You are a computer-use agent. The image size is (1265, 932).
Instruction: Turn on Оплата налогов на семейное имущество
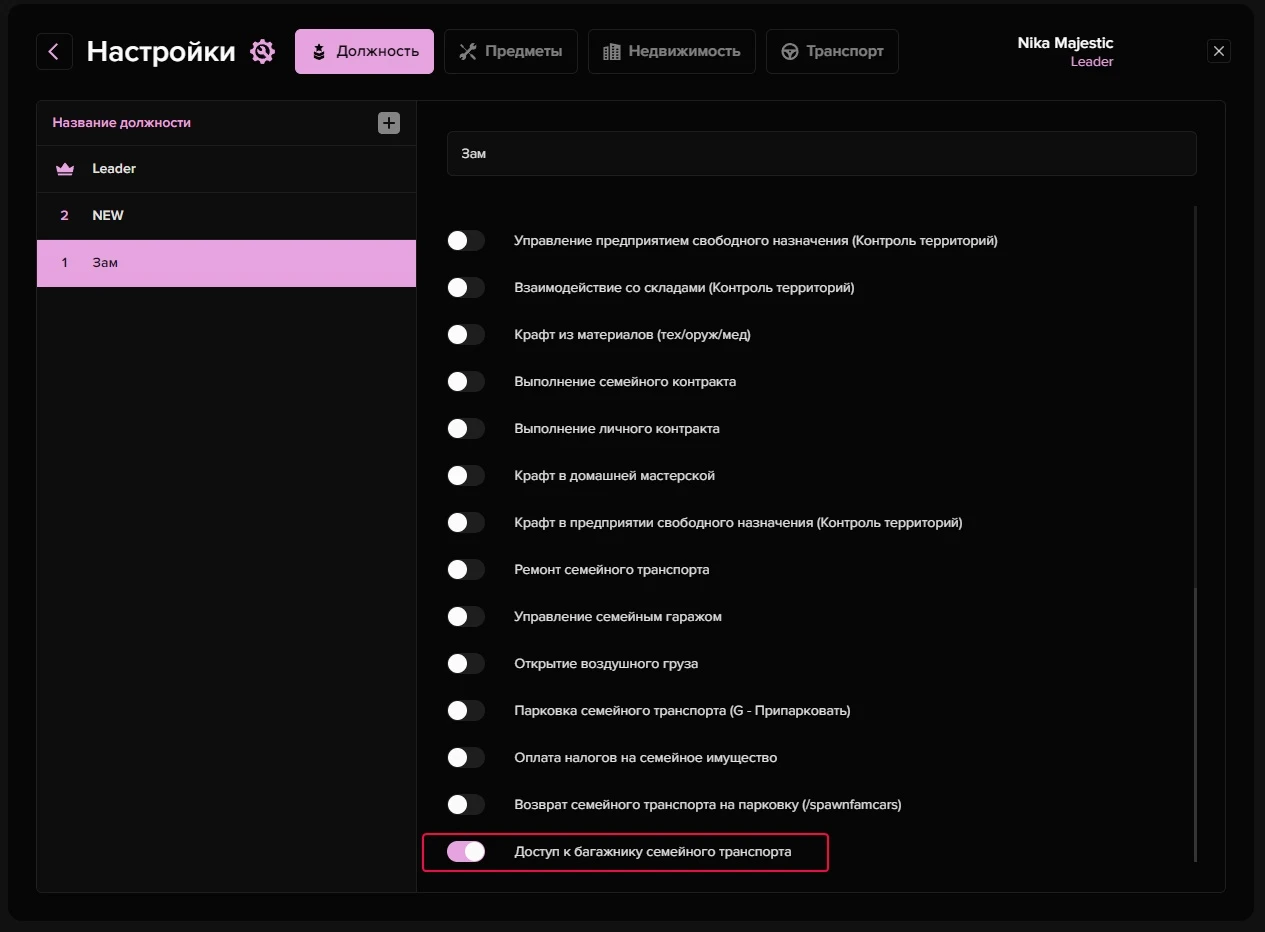pyautogui.click(x=466, y=758)
